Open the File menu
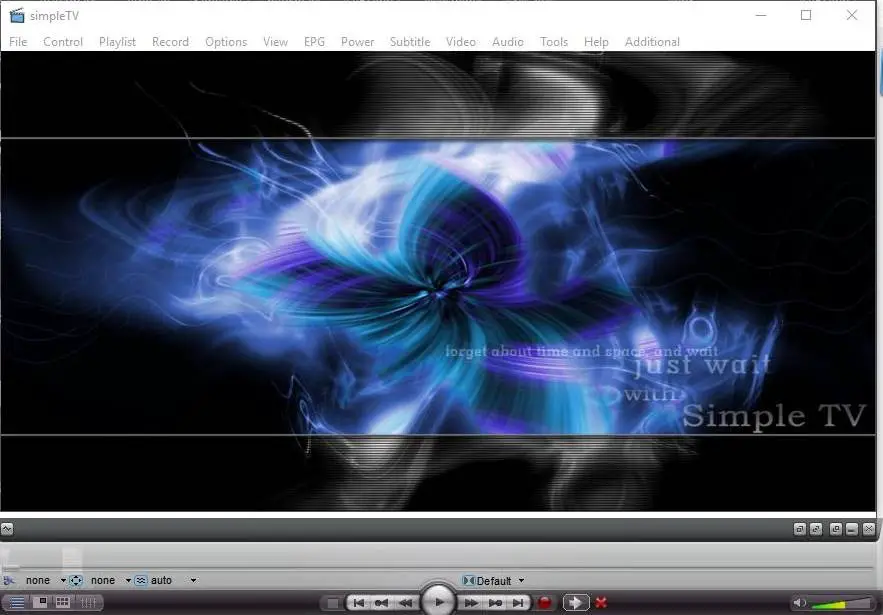 coord(18,42)
